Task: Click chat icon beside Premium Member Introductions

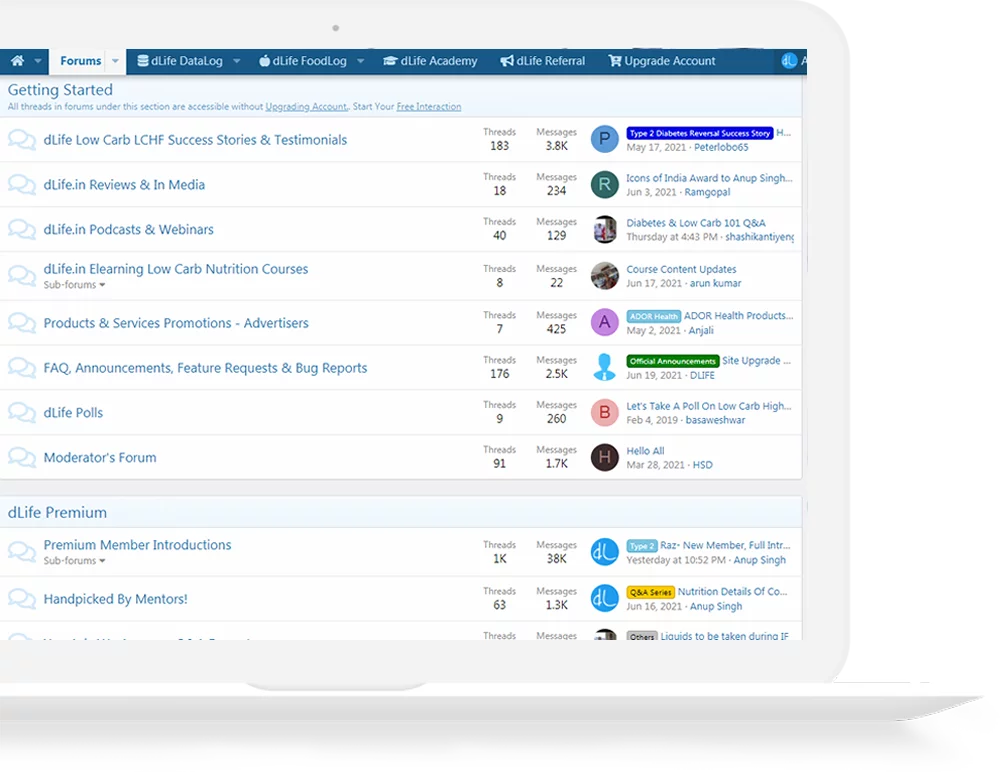Action: tap(22, 551)
